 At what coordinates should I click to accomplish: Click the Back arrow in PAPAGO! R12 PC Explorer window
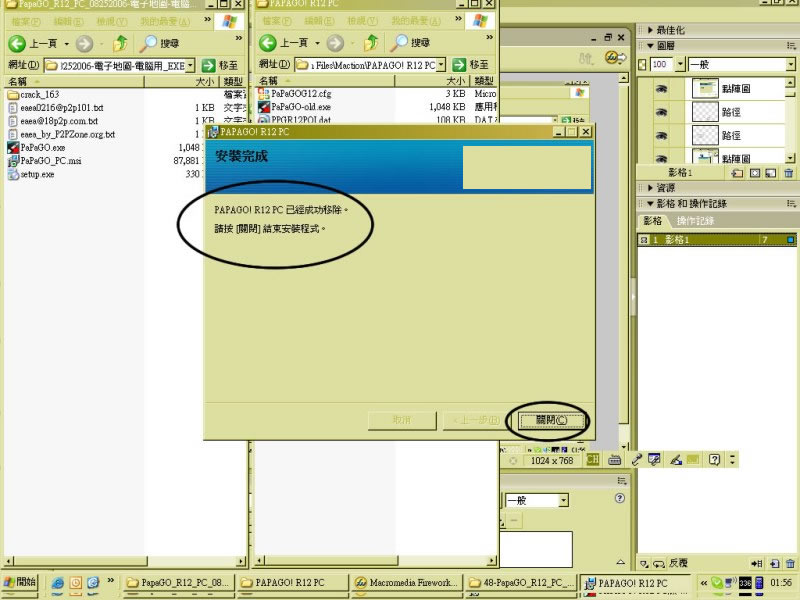(x=267, y=43)
